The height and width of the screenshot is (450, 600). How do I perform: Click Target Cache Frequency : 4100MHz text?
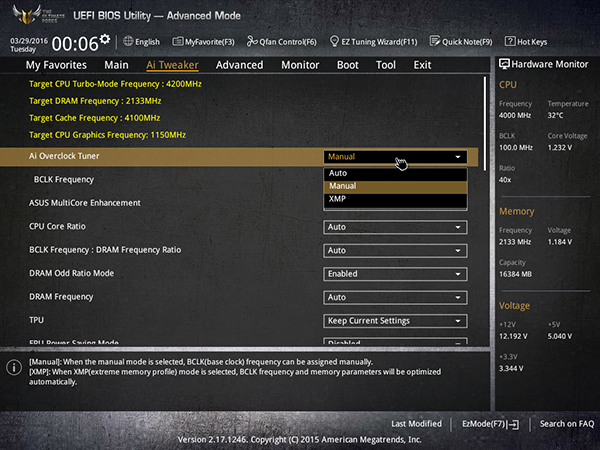[95, 118]
